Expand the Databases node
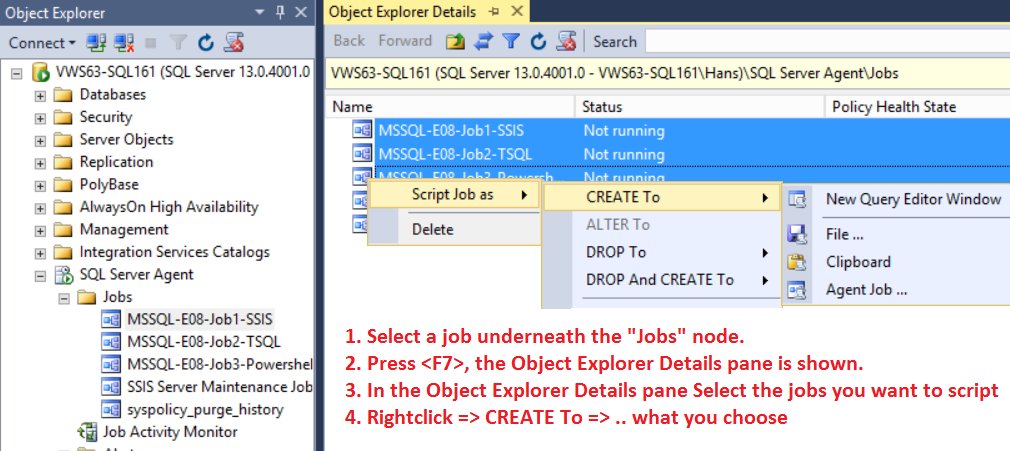Image resolution: width=1010 pixels, height=451 pixels. pos(40,95)
